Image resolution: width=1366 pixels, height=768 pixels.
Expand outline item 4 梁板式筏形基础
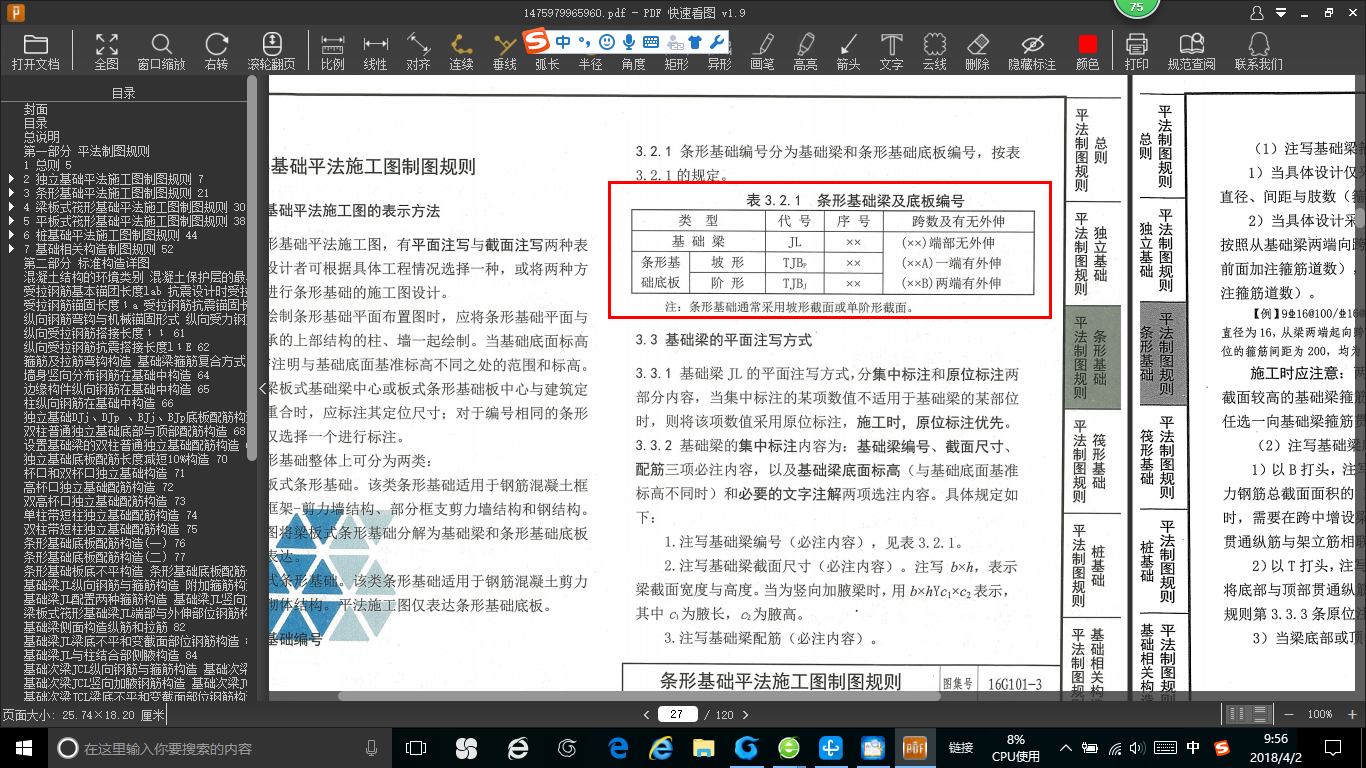(x=11, y=207)
